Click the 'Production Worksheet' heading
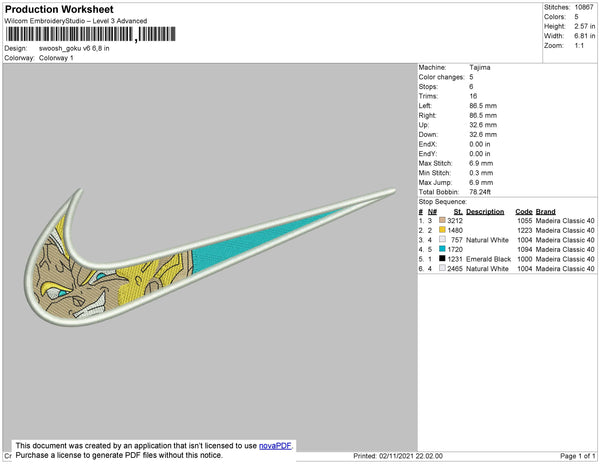The image size is (600, 464). coord(59,9)
